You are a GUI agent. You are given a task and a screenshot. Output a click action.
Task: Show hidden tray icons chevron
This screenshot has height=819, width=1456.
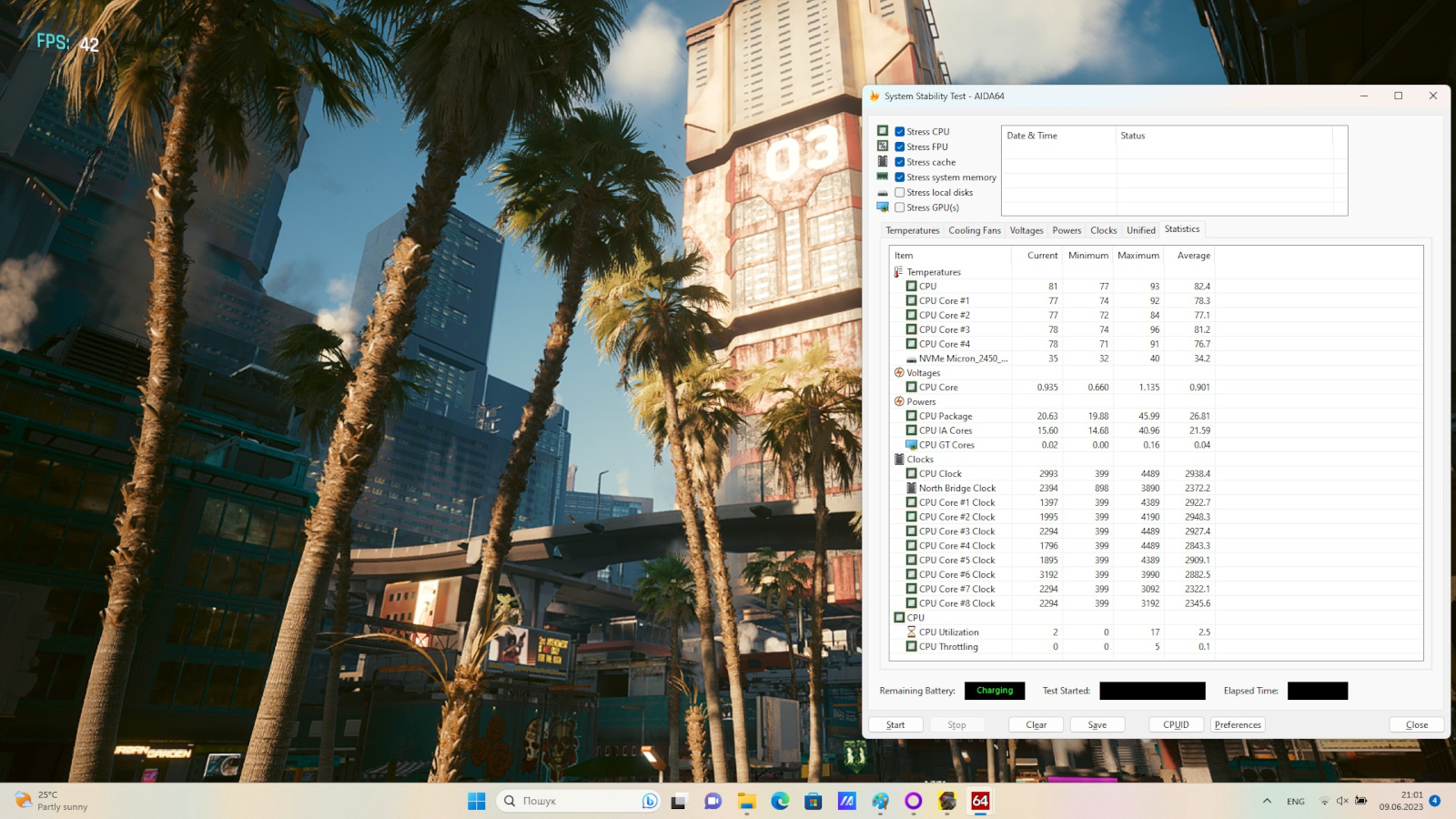[1267, 801]
